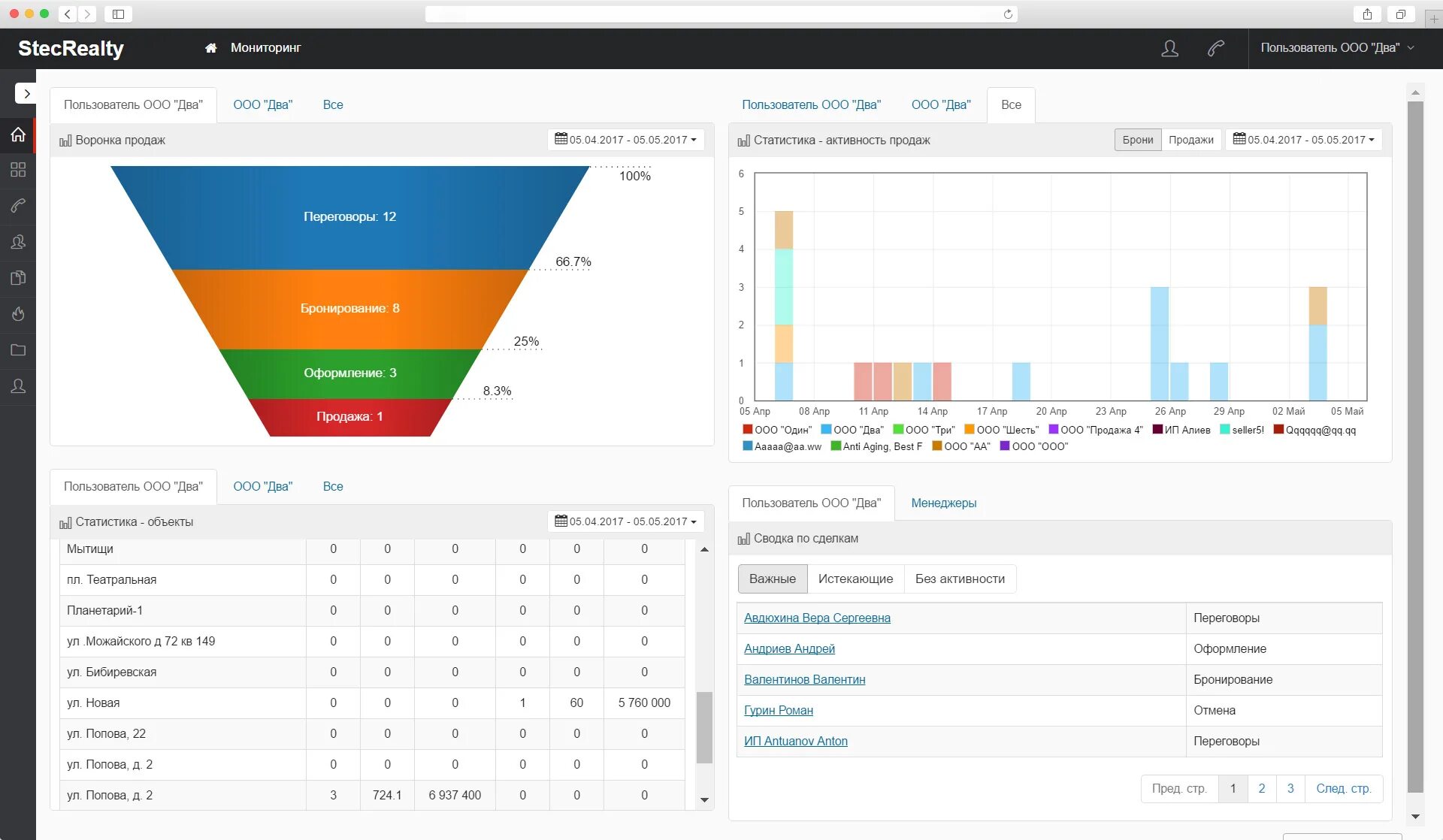The height and width of the screenshot is (840, 1443).
Task: Click the ООО "Три" green legend swatch
Action: pos(898,430)
